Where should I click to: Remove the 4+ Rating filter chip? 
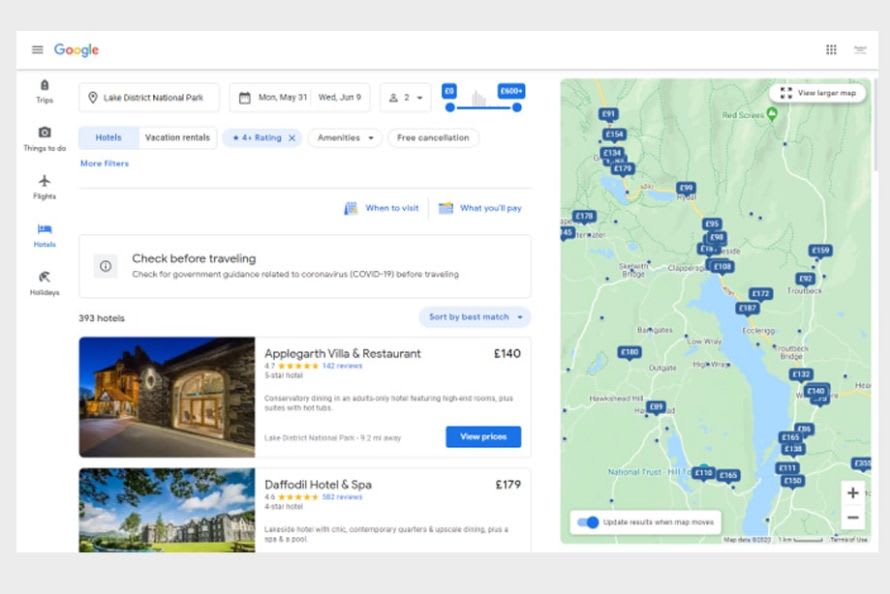click(x=292, y=138)
